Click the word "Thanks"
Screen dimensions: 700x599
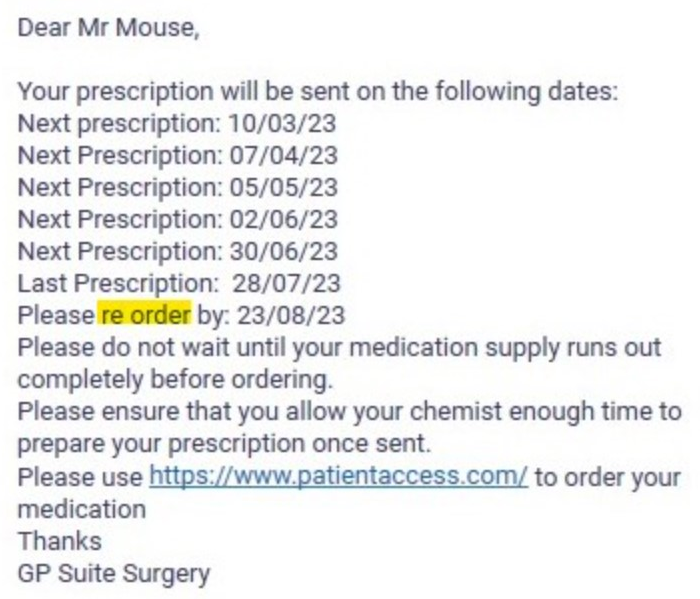60,541
